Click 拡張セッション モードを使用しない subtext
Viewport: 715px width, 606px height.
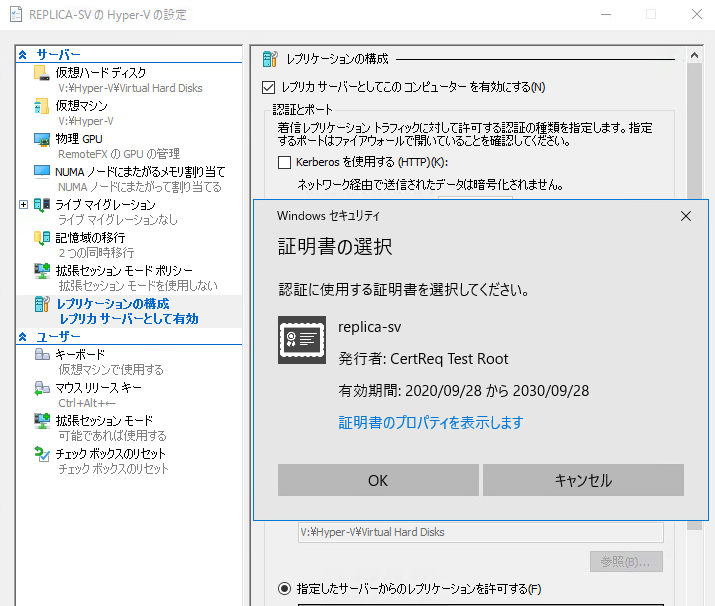pyautogui.click(x=138, y=286)
